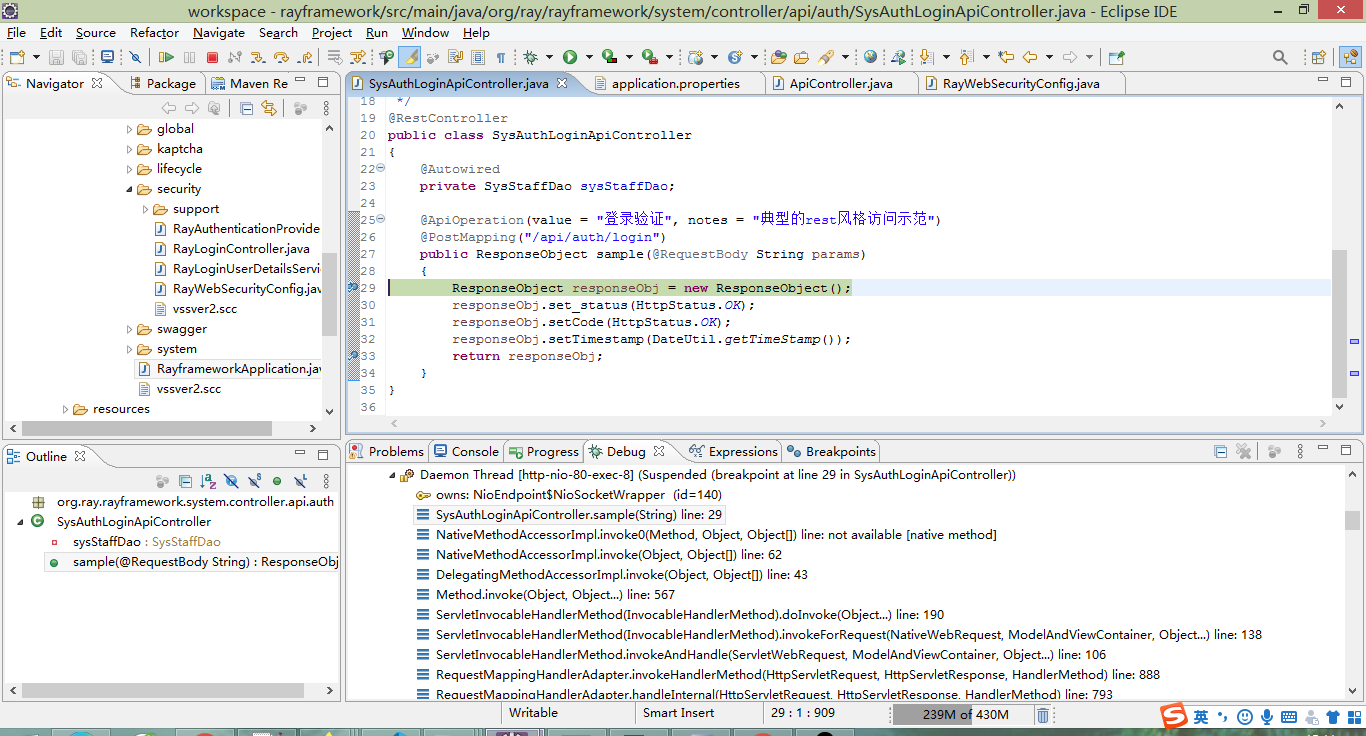
Task: Click the Next Annotation down-arrow icon
Action: coord(926,57)
